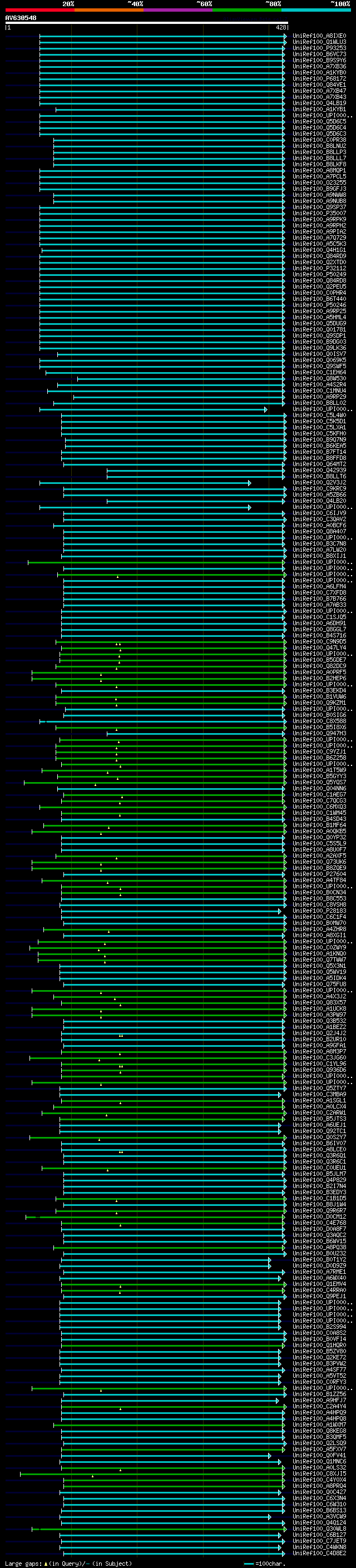Select the UniRef100_Q5YQS7 hit label
The height and width of the screenshot is (1568, 356).
[319, 782]
